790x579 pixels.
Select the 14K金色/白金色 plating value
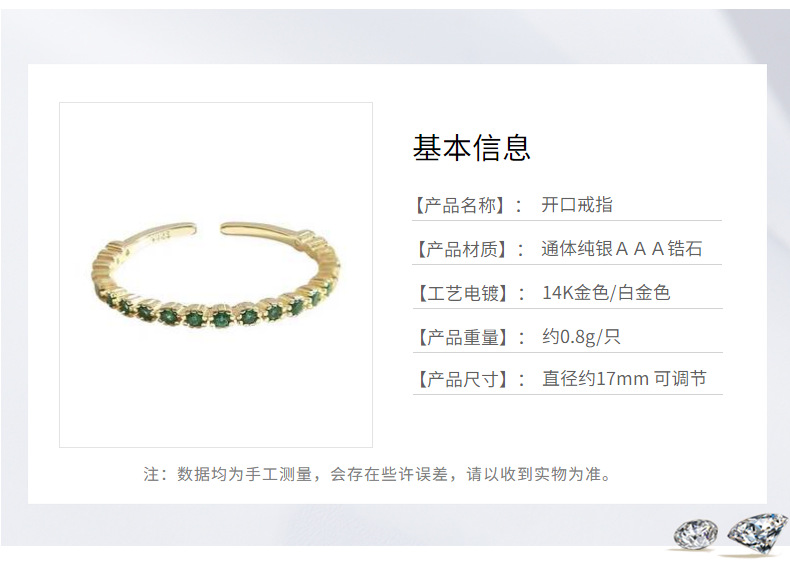pyautogui.click(x=606, y=293)
